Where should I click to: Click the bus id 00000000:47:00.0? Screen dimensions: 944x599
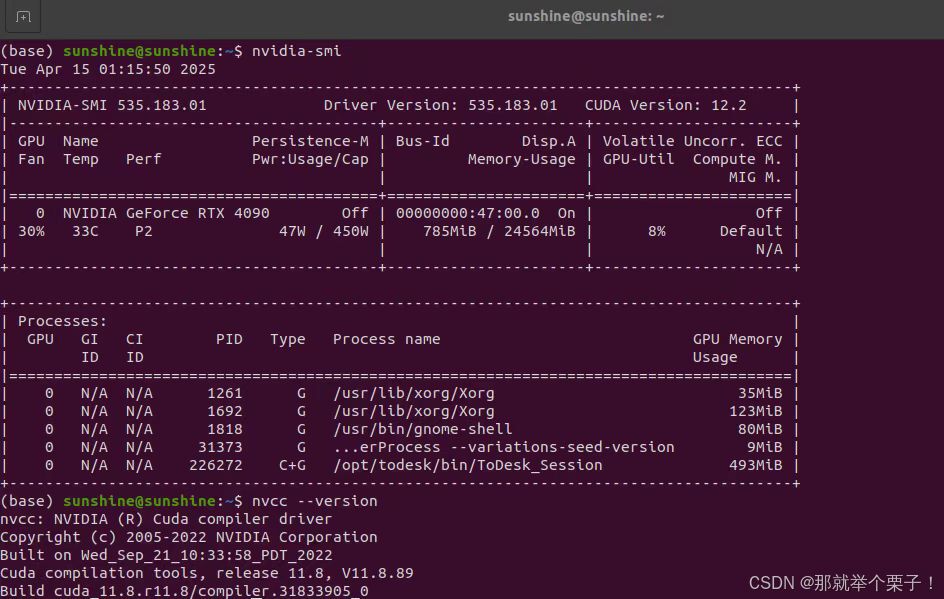click(x=468, y=213)
